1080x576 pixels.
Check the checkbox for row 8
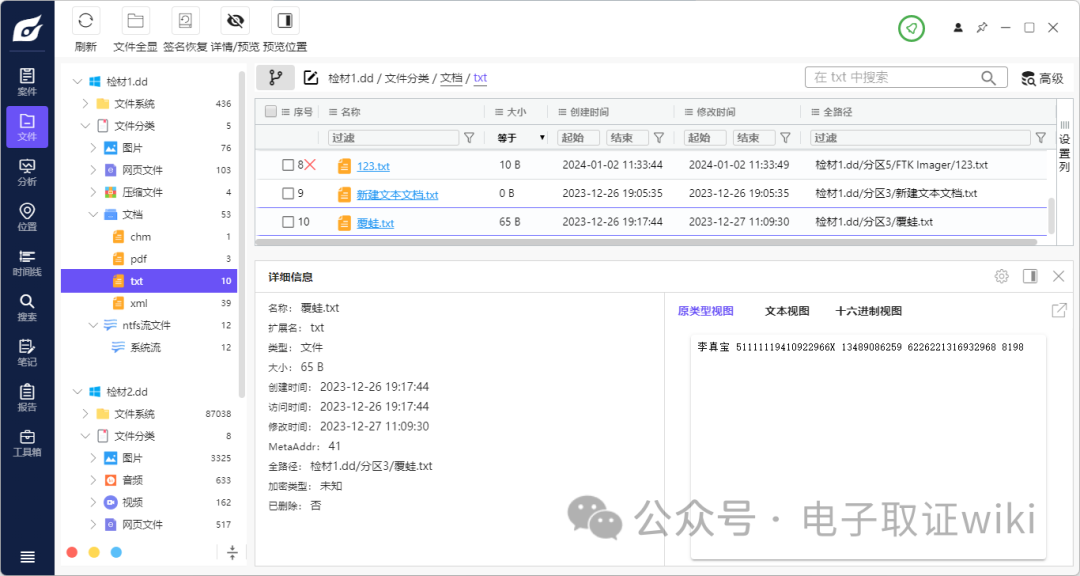(288, 165)
